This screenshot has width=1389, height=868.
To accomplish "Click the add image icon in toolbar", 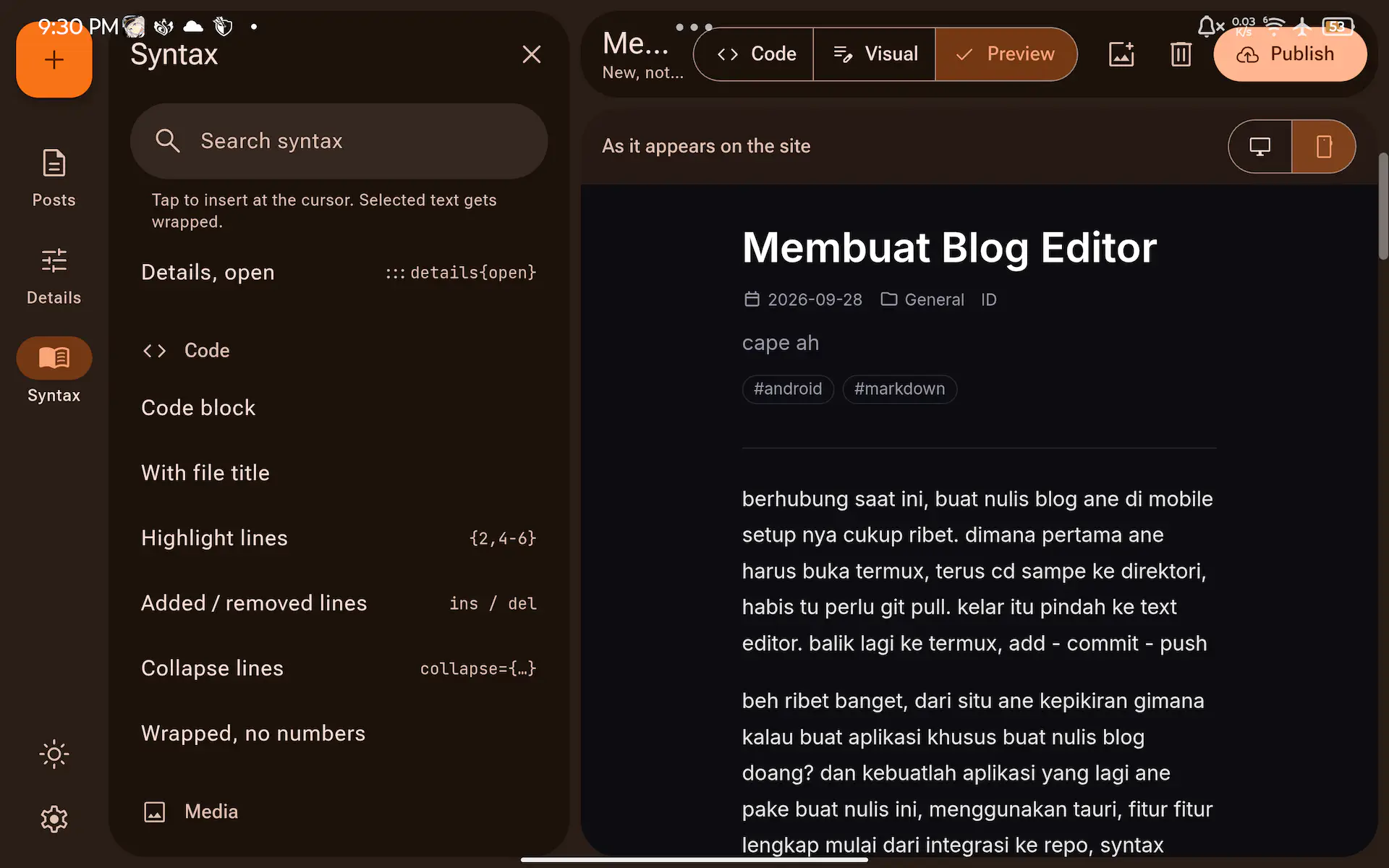I will (1121, 54).
